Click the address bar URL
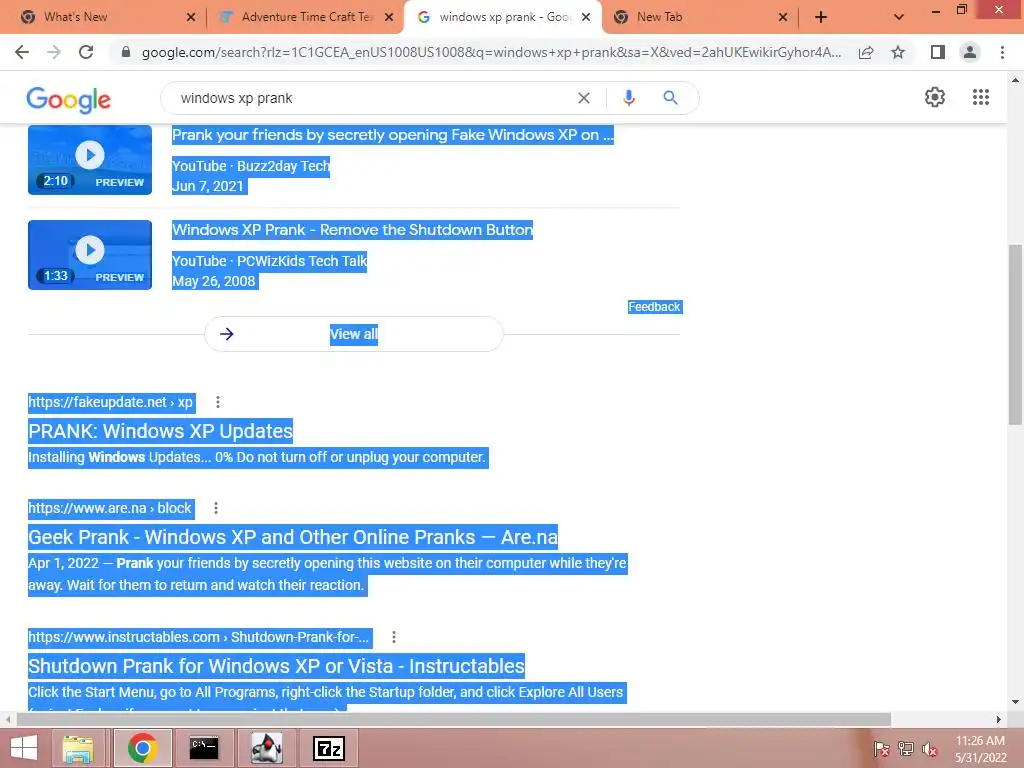 coord(491,52)
